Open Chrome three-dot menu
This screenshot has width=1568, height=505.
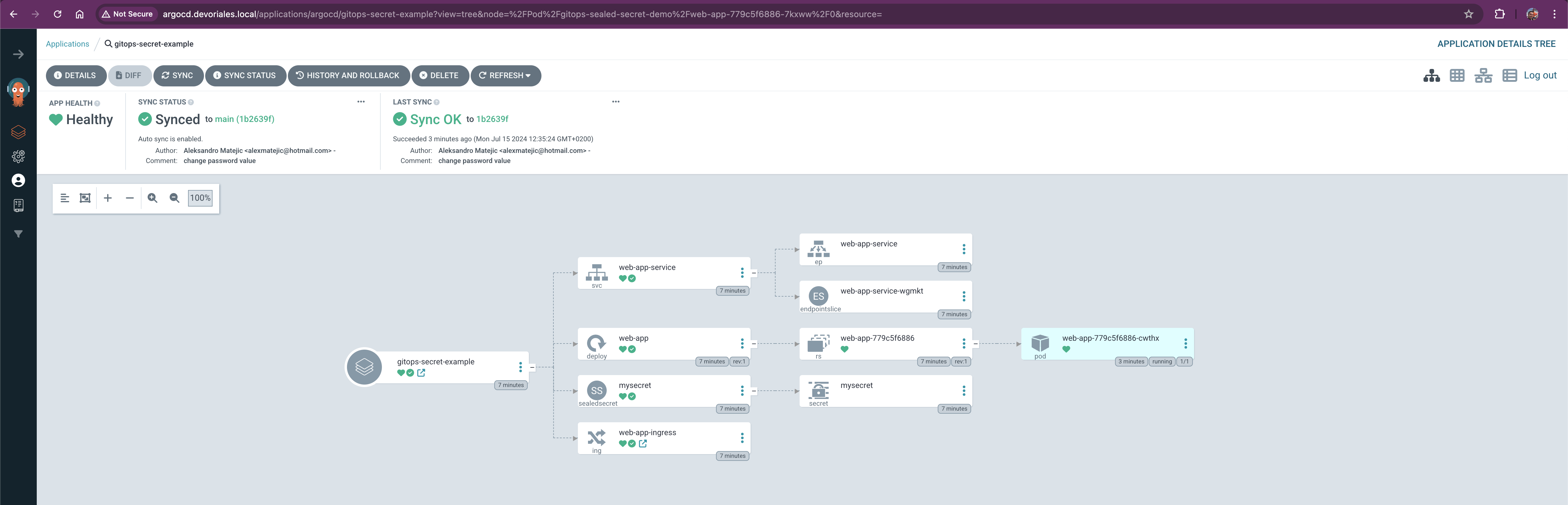[x=1554, y=14]
